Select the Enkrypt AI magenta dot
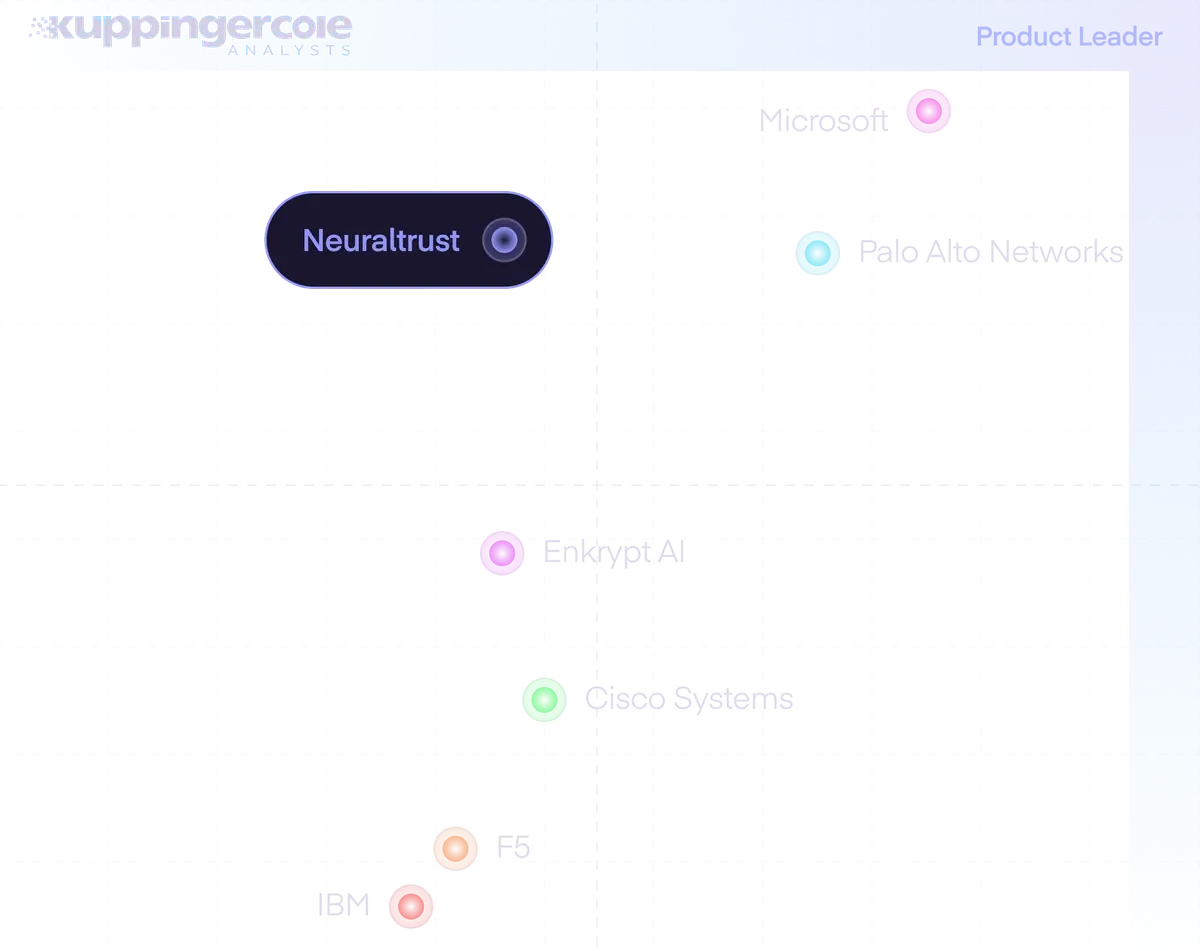This screenshot has height=951, width=1200. (x=502, y=553)
